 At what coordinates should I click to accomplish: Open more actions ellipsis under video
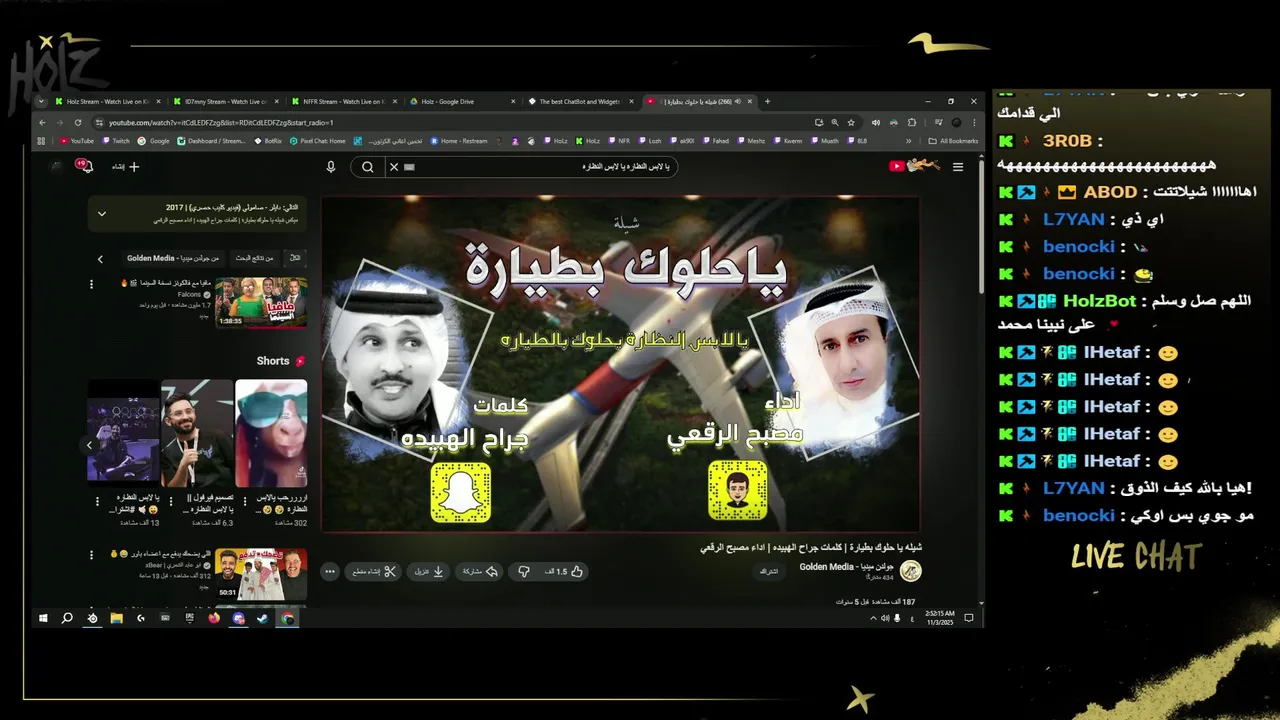point(329,572)
